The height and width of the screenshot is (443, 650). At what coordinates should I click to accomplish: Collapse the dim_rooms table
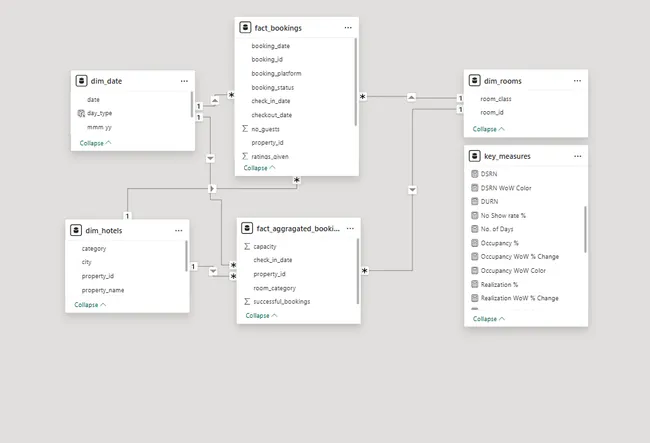(x=488, y=129)
